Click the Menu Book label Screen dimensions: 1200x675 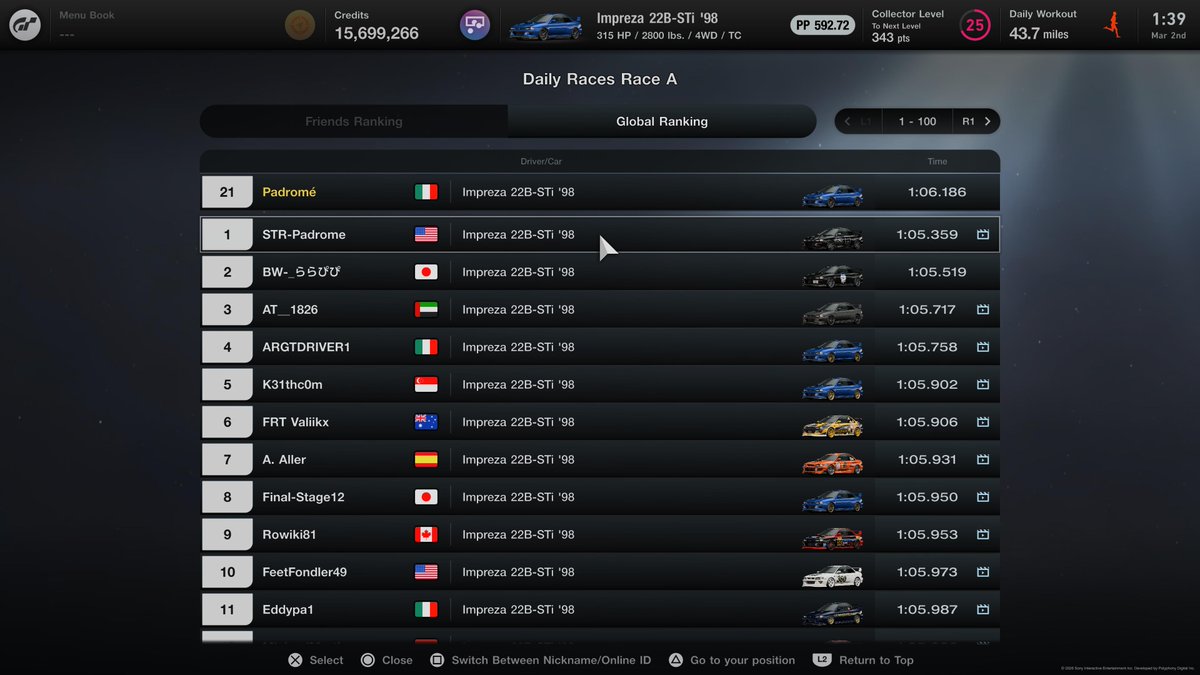87,16
